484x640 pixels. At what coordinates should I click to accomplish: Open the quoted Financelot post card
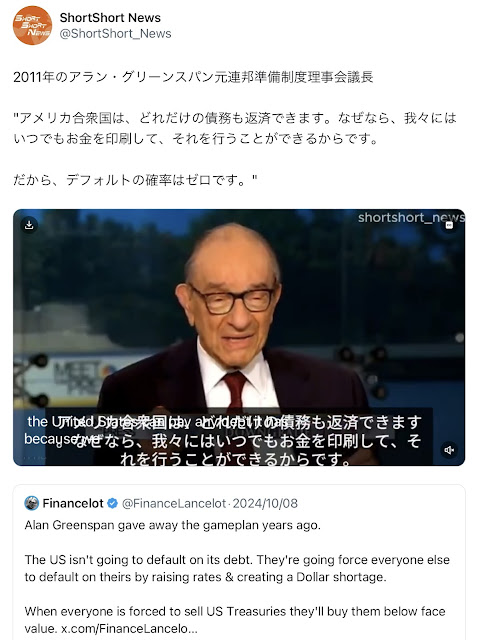point(239,562)
